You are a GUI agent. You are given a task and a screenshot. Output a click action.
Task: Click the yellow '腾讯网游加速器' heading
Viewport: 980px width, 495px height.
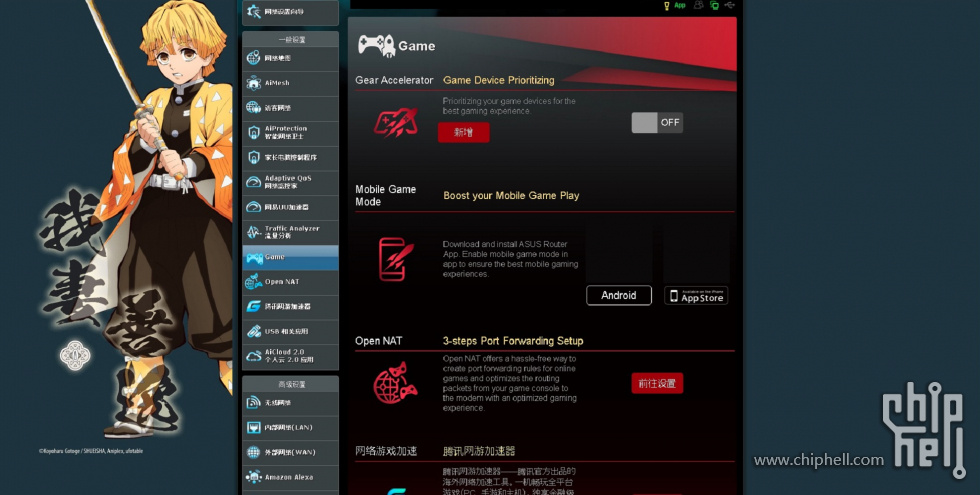(x=479, y=451)
